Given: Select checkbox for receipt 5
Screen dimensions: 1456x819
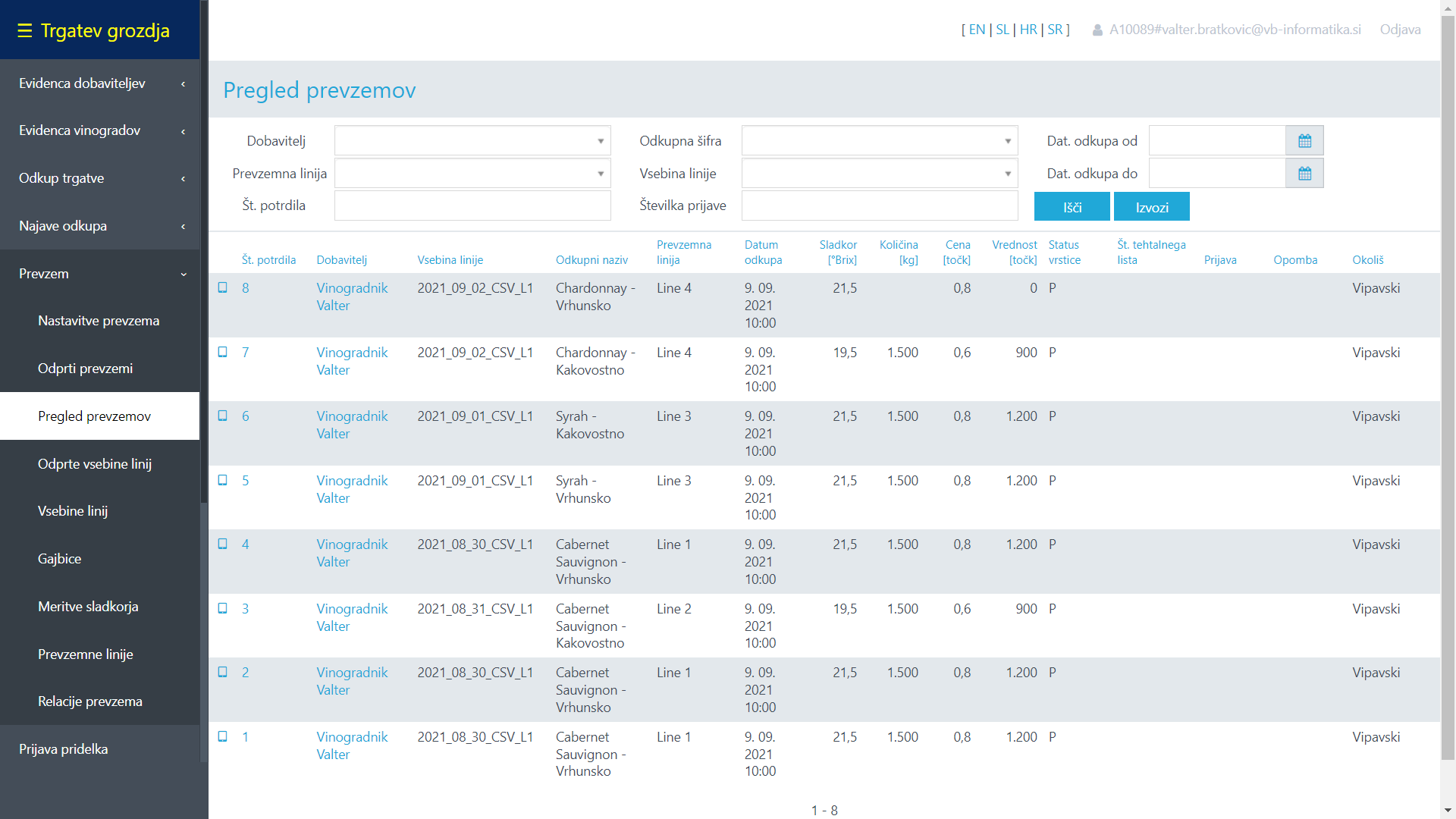Looking at the screenshot, I should 223,480.
